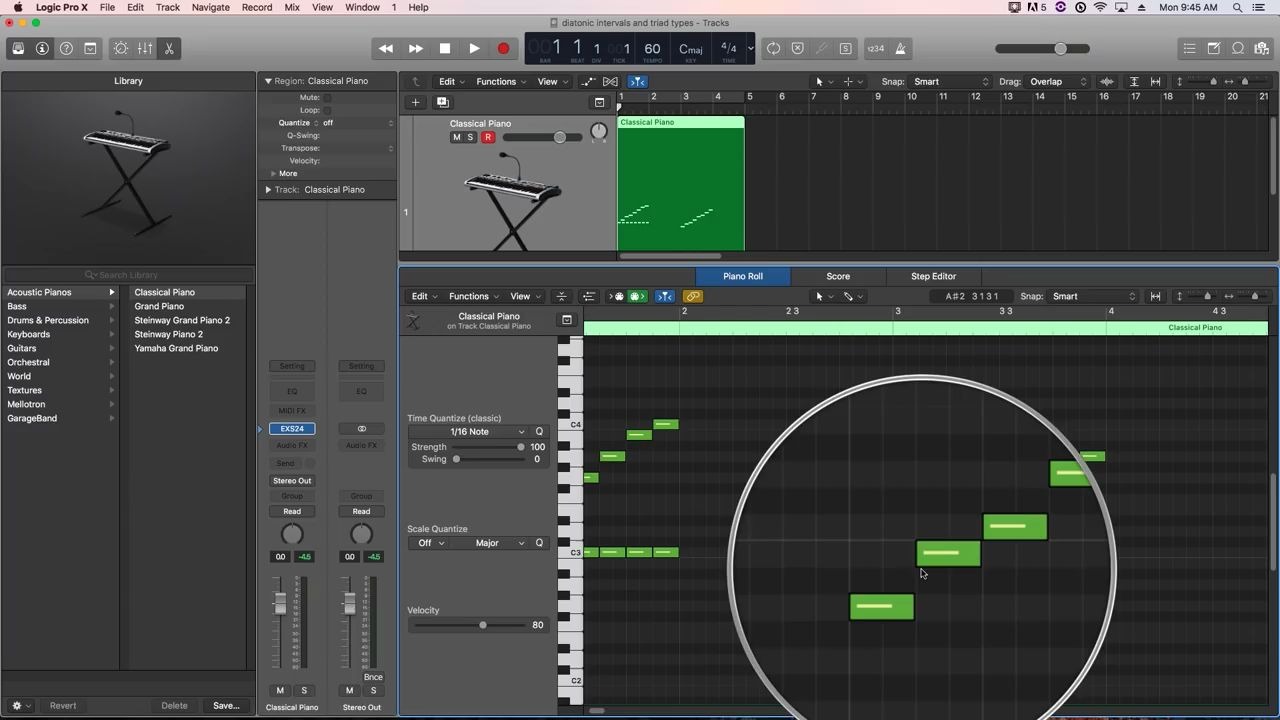Open the Loop Browser button

[1237, 48]
